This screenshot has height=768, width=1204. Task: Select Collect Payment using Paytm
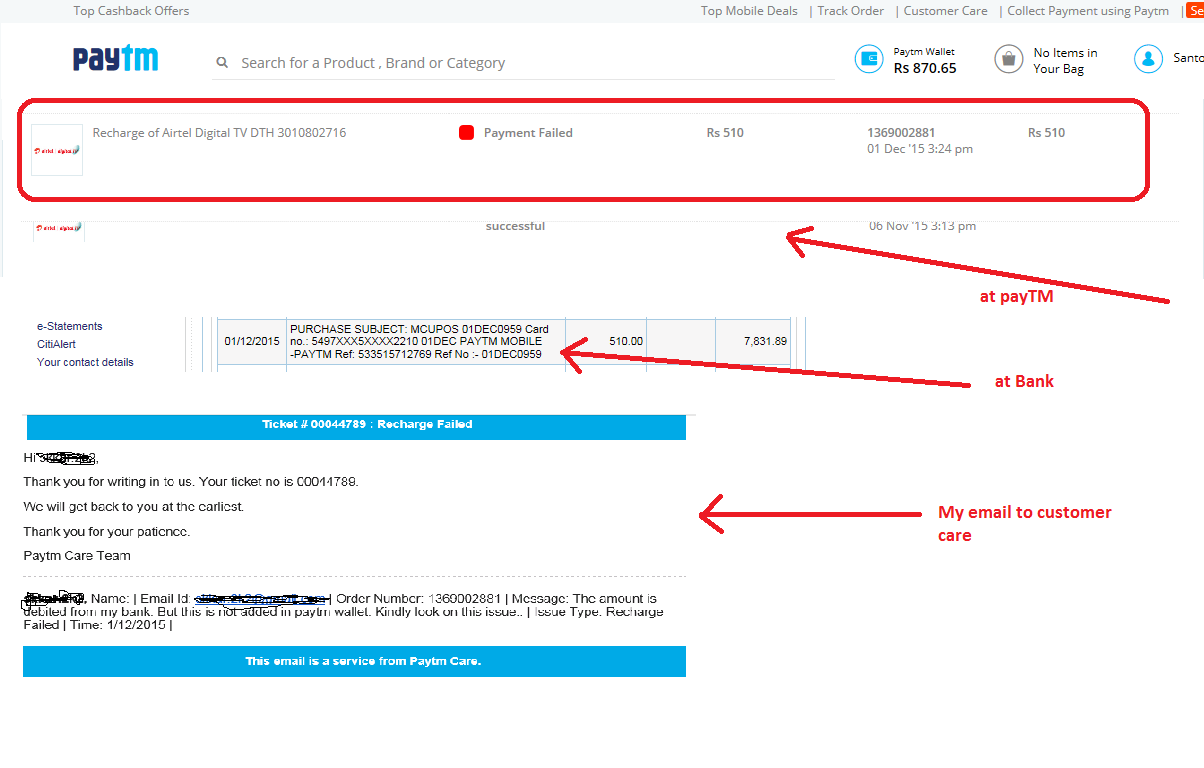pos(1088,11)
